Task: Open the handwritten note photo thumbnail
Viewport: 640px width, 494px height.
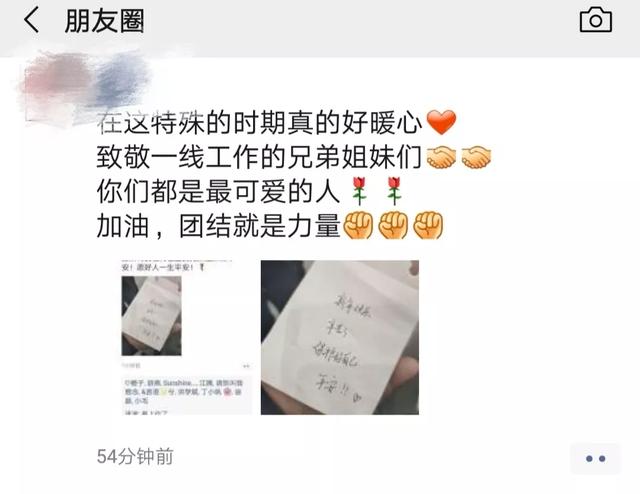Action: click(340, 337)
